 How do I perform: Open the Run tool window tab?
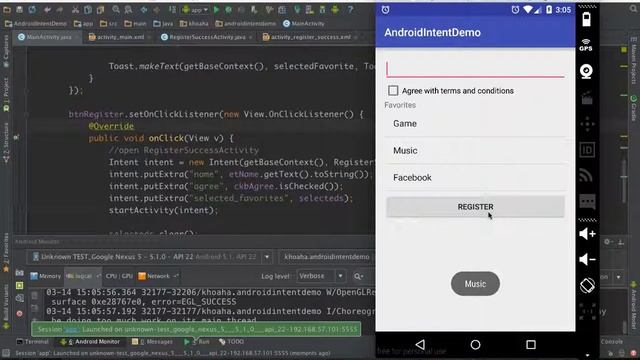(x=197, y=341)
